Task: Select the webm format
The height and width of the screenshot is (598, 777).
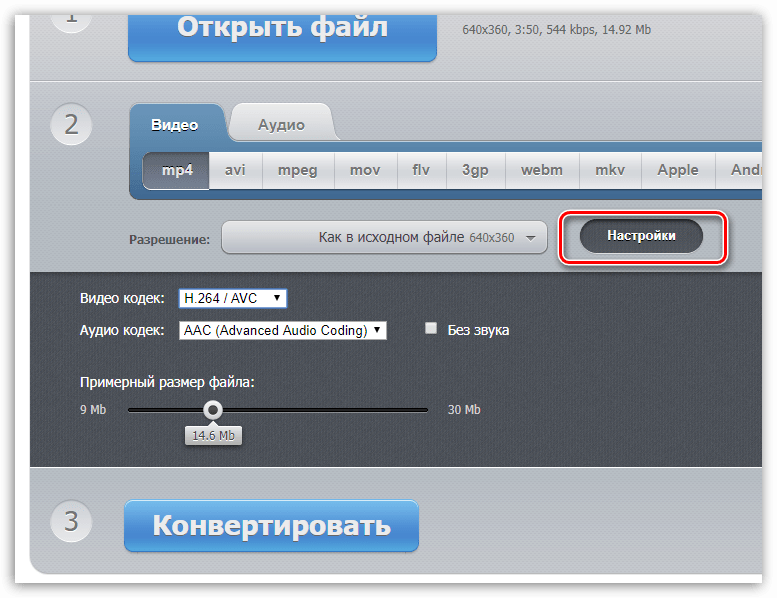Action: click(x=542, y=170)
